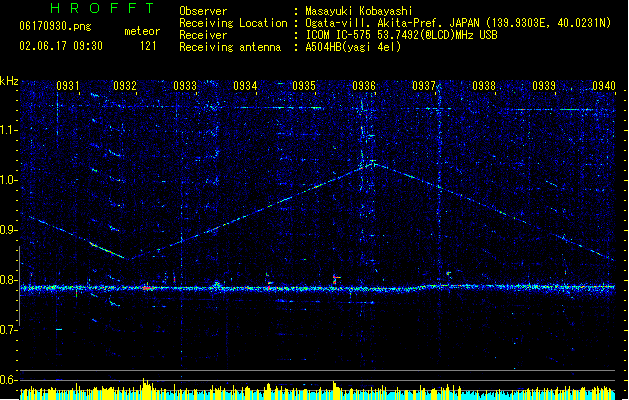Click the 0935 time marker

point(304,86)
